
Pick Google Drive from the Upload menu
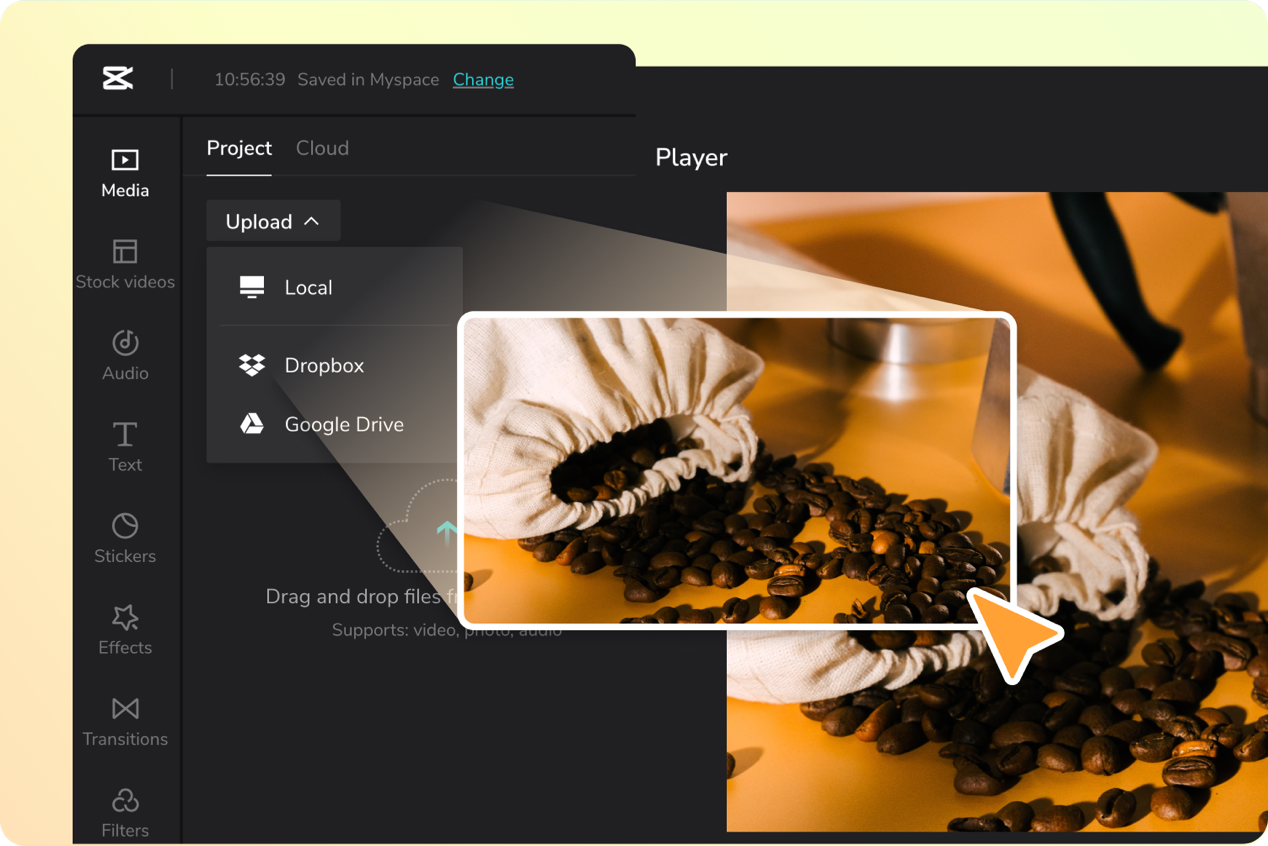[x=344, y=425]
